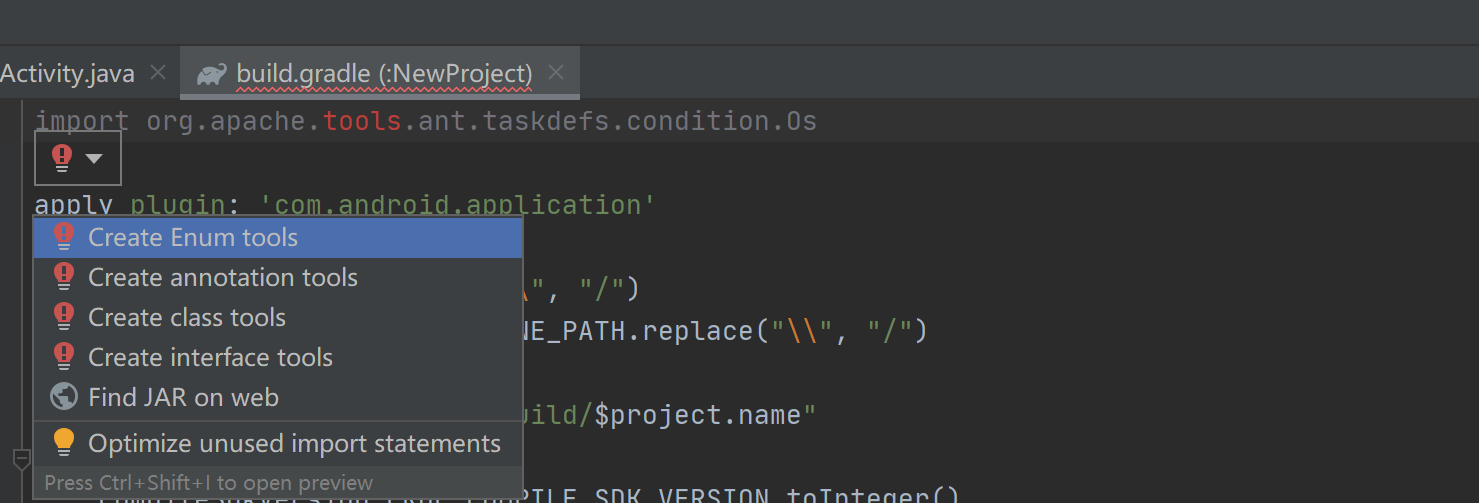
Task: Pick Create class tools
Action: click(187, 317)
